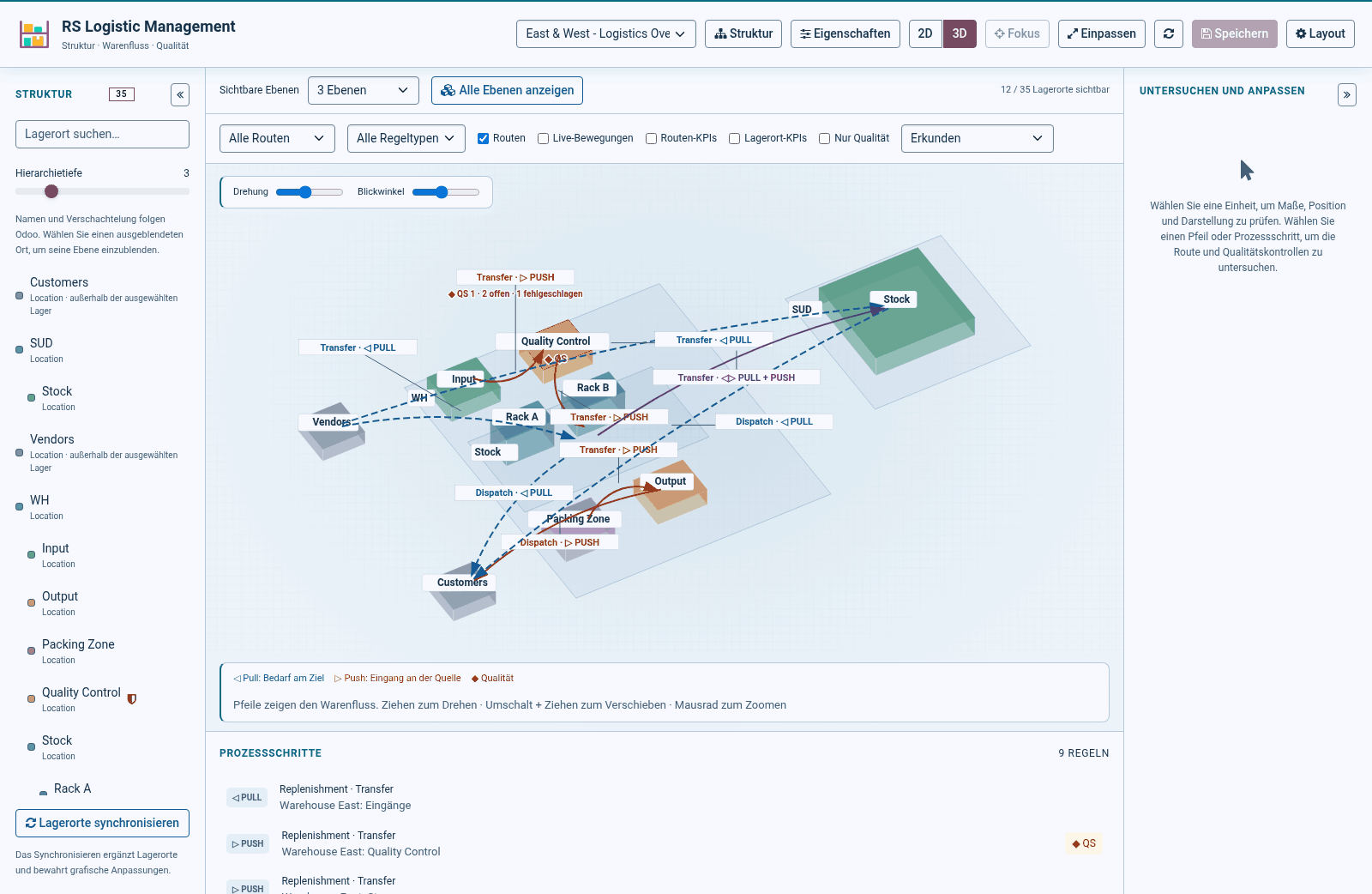Open the Struktur top toolbar button
Viewport: 1372px width, 894px height.
(743, 33)
